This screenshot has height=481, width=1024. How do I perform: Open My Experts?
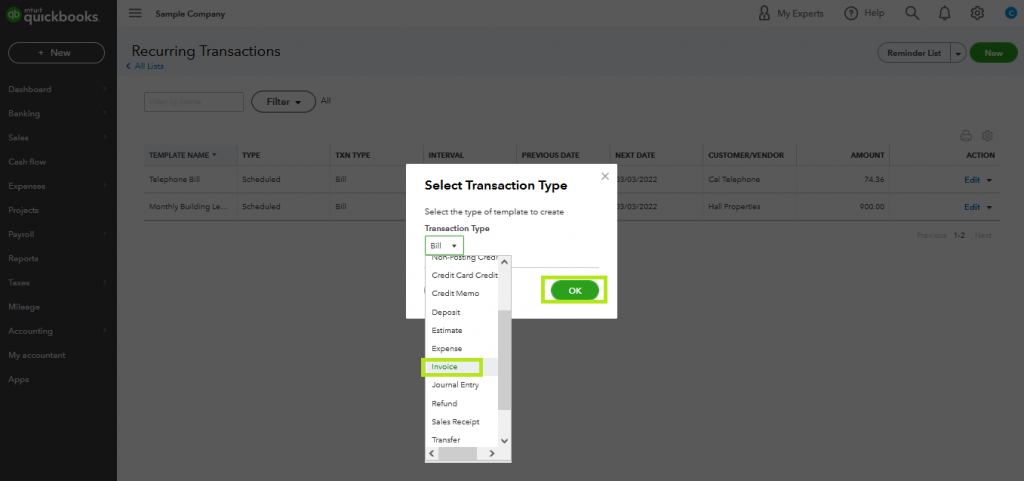tap(791, 14)
